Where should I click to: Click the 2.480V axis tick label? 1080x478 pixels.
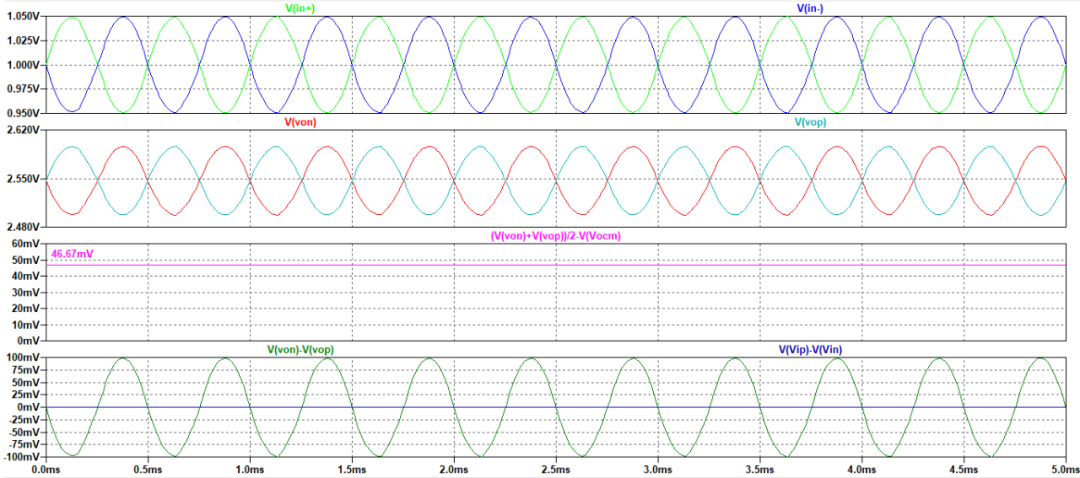tap(21, 227)
